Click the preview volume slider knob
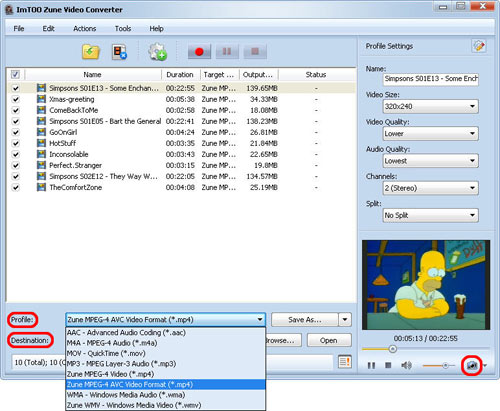 click(x=445, y=366)
